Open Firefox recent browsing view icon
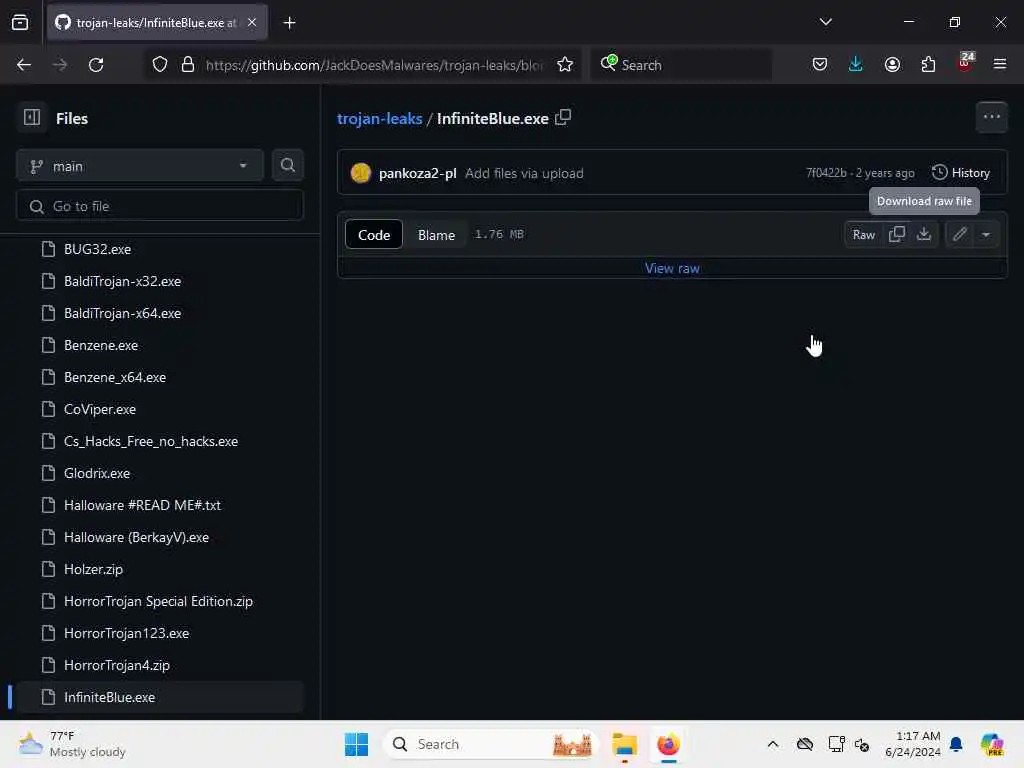This screenshot has height=768, width=1024. pyautogui.click(x=20, y=22)
